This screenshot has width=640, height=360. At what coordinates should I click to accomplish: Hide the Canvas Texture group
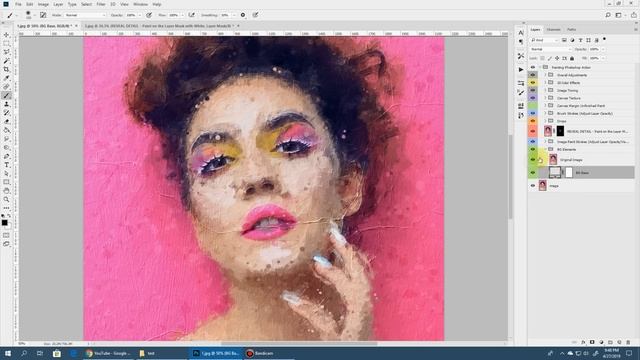pos(532,98)
